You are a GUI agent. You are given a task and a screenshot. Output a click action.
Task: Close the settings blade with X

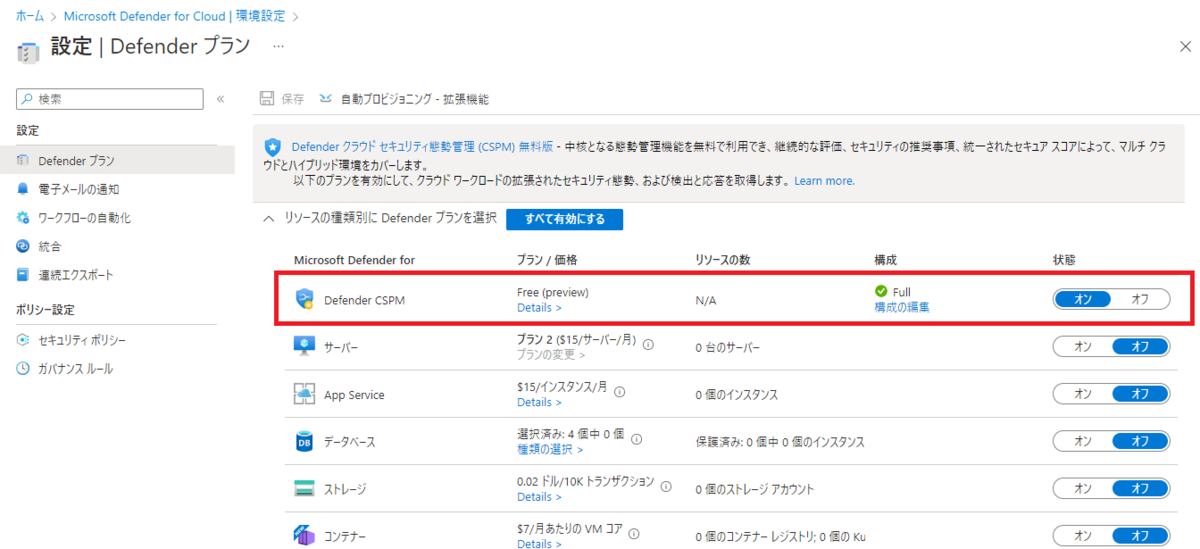tap(1186, 47)
